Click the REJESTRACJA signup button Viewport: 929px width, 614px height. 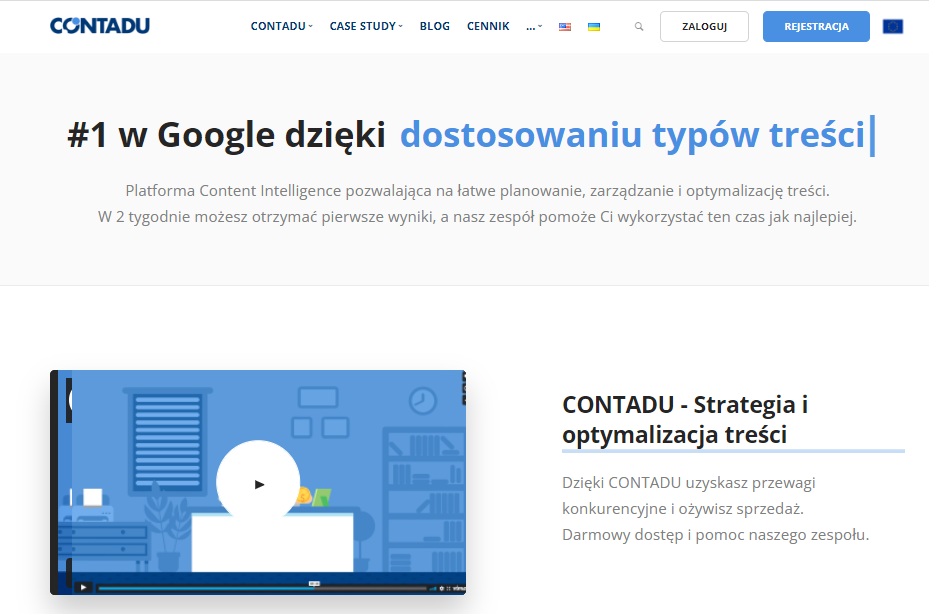click(816, 26)
